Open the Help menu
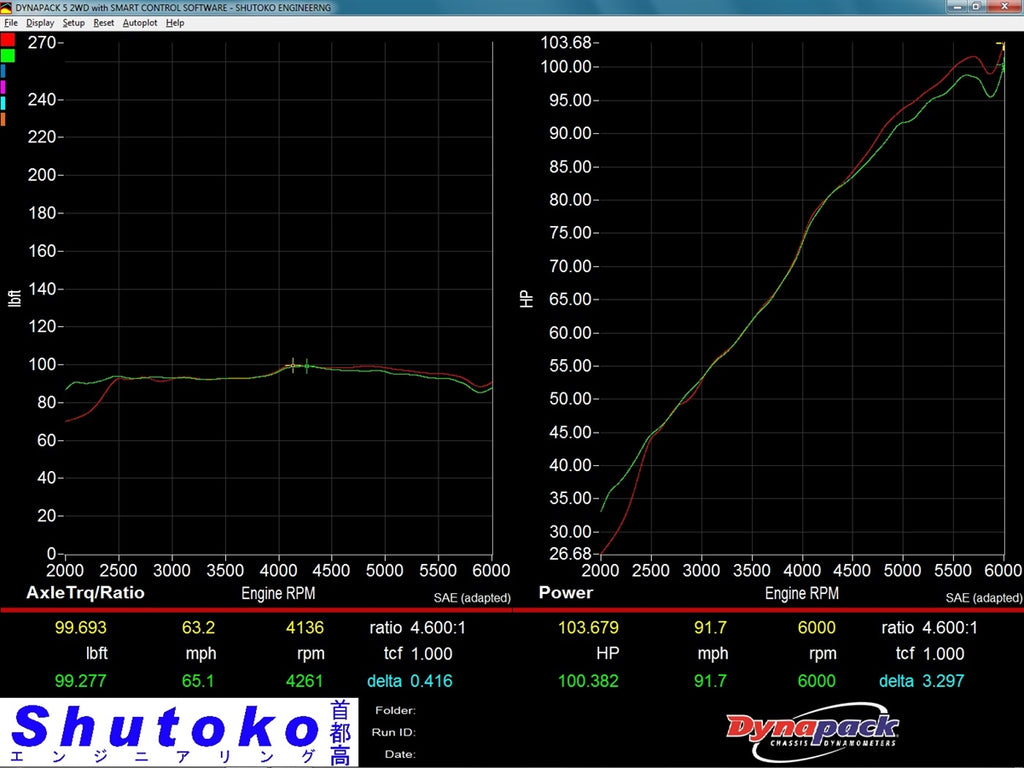1024x768 pixels. [x=174, y=23]
